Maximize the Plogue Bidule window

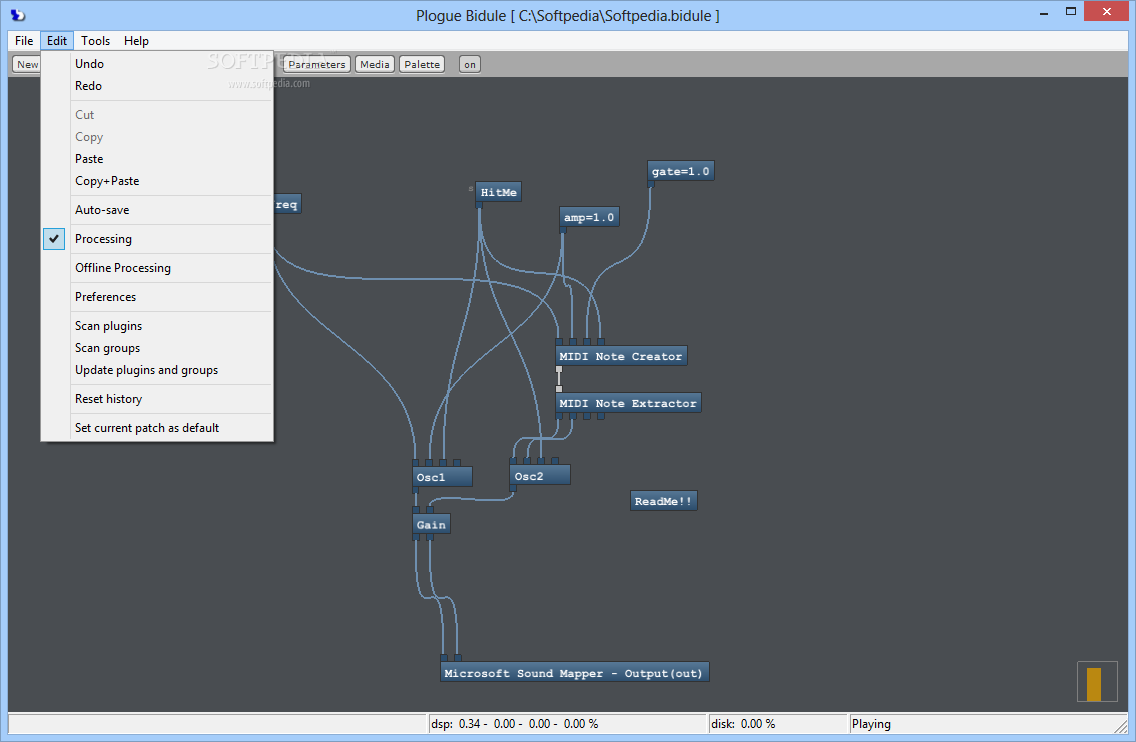pyautogui.click(x=1071, y=12)
